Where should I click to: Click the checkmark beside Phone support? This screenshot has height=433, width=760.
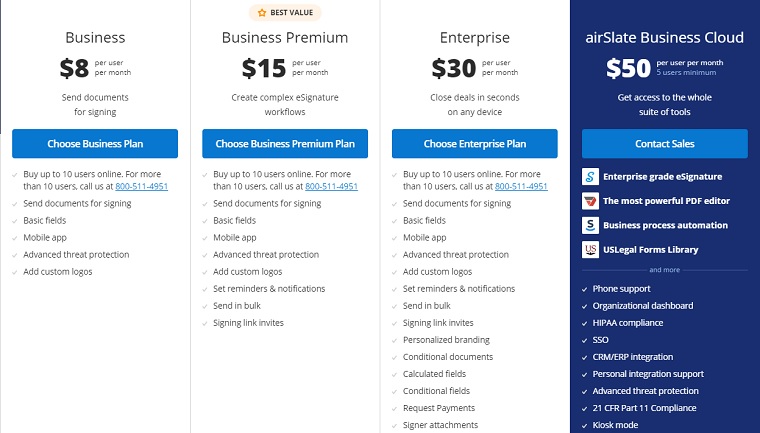point(585,289)
